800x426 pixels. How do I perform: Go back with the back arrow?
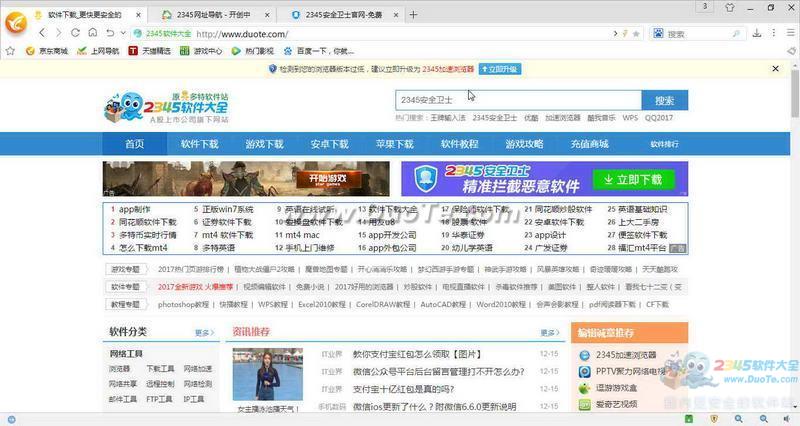point(42,33)
